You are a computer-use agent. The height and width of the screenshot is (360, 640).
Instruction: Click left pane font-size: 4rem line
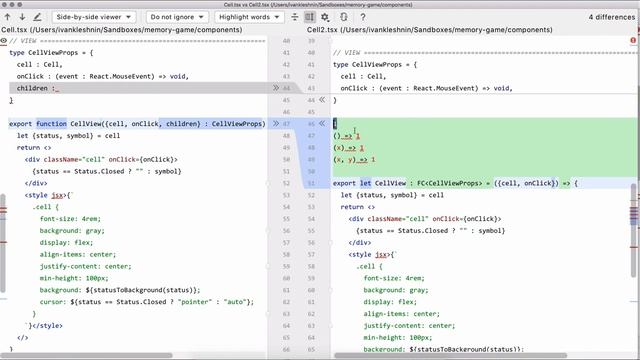point(70,219)
